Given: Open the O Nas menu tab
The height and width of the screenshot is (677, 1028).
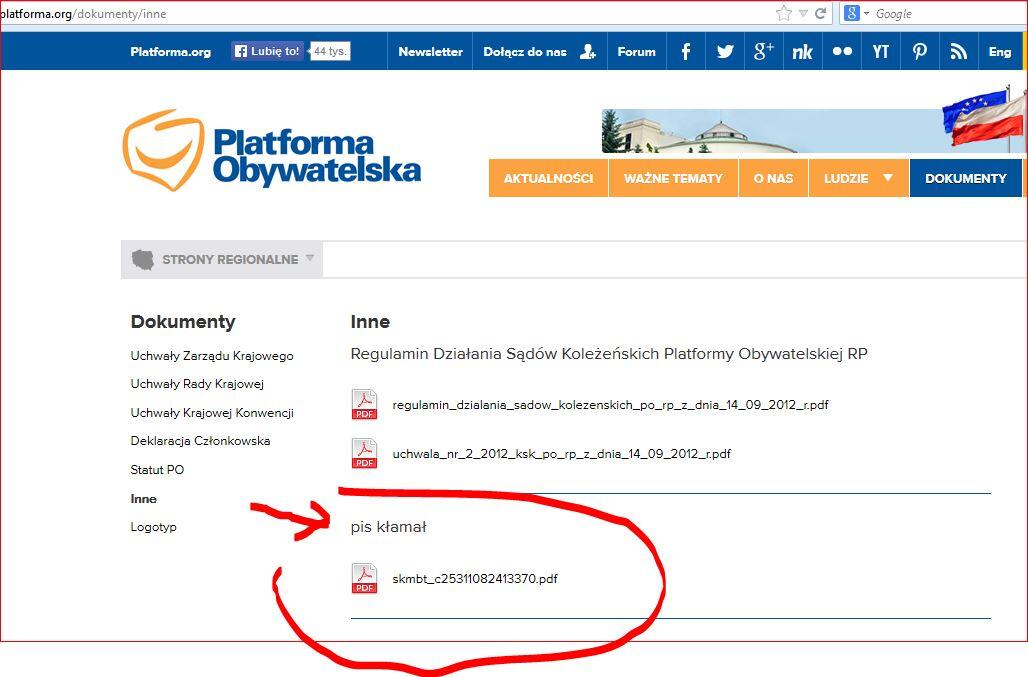Looking at the screenshot, I should click(x=773, y=178).
